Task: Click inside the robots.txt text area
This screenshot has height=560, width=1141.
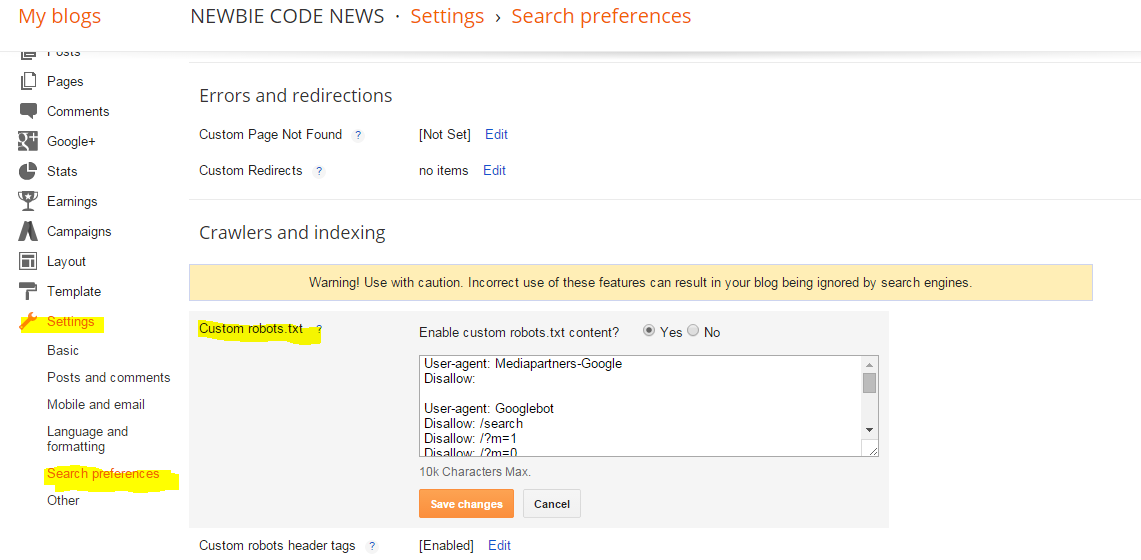Action: tap(640, 406)
